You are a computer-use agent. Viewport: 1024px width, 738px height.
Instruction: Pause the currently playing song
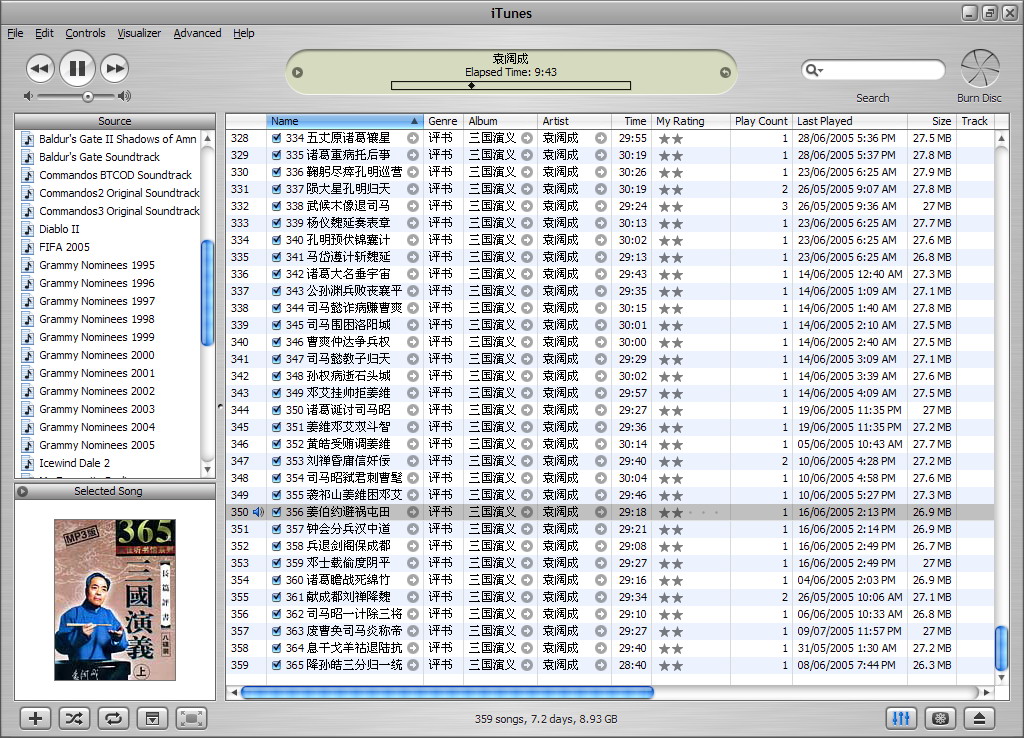tap(77, 68)
